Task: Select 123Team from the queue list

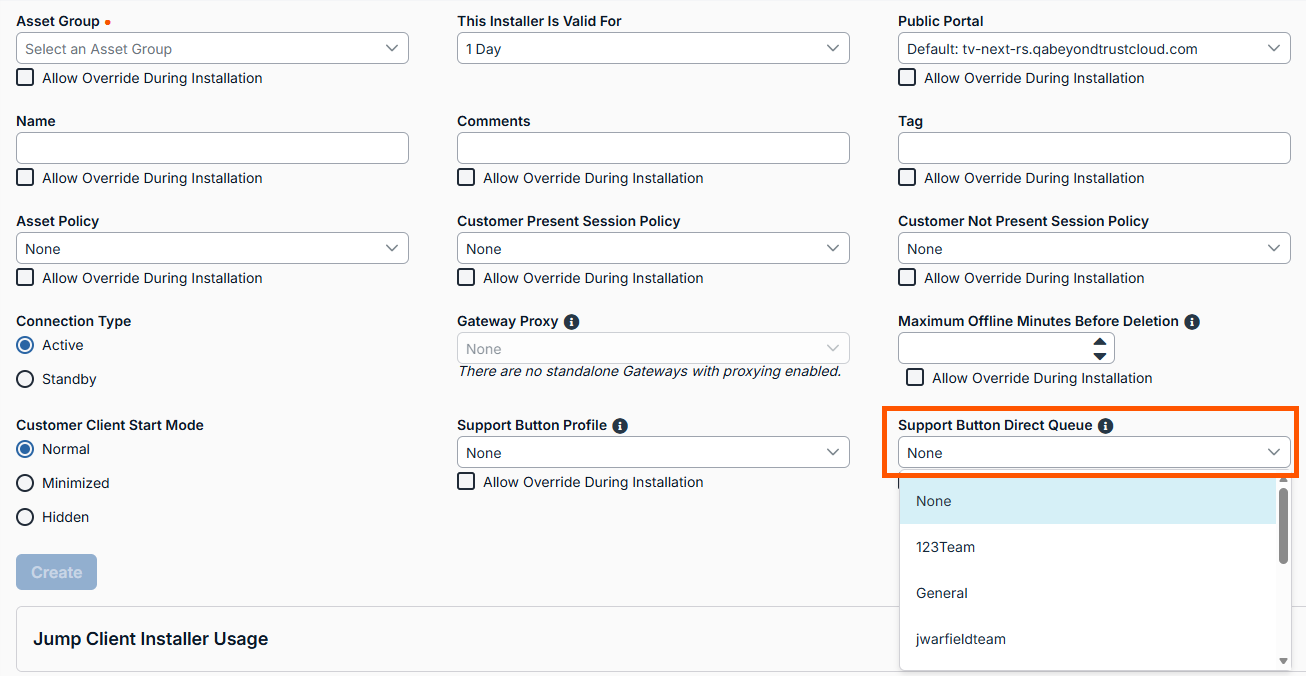Action: tap(945, 547)
